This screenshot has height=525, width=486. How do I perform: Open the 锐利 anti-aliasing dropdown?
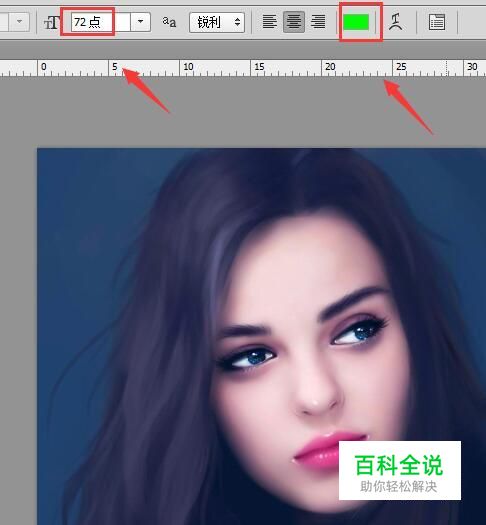[217, 22]
